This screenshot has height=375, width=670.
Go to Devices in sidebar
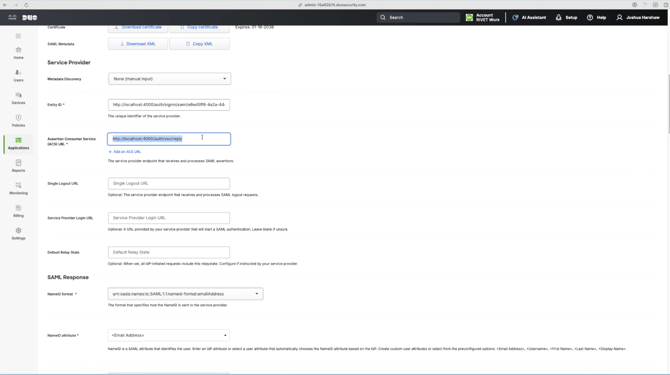(x=18, y=98)
